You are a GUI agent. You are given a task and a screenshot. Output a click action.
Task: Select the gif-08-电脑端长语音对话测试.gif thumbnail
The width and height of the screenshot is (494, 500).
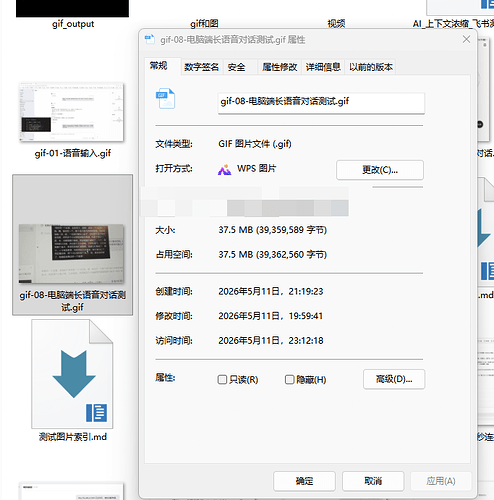[71, 254]
